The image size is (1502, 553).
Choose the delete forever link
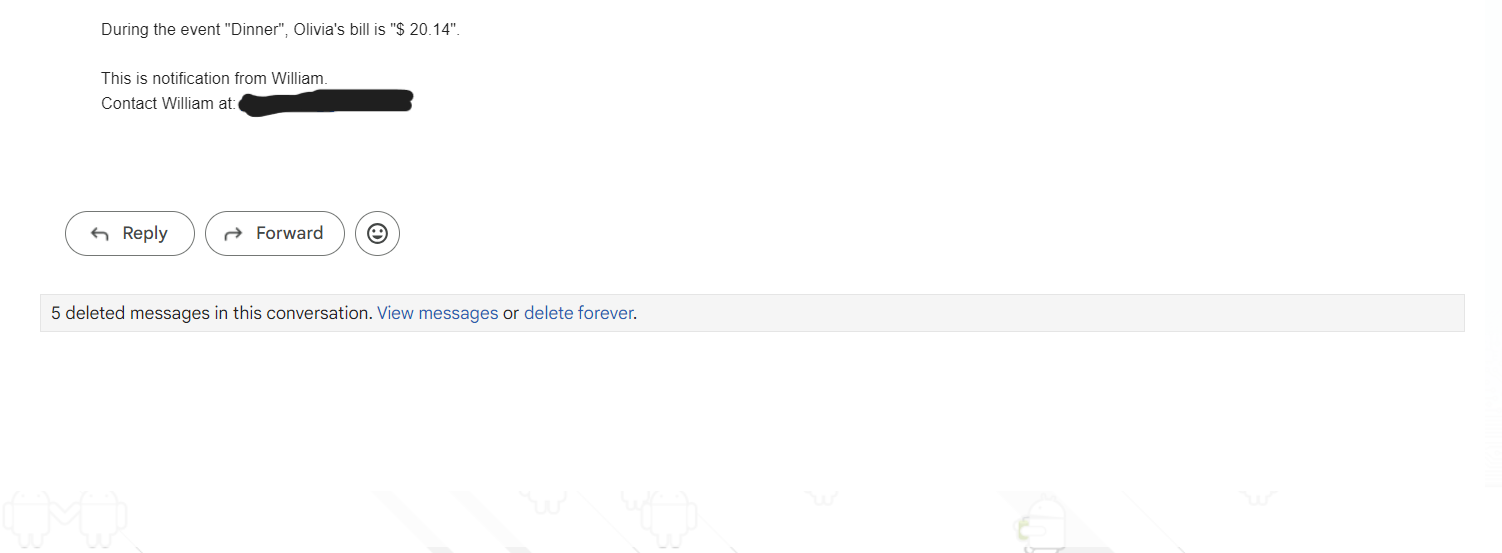pyautogui.click(x=578, y=313)
